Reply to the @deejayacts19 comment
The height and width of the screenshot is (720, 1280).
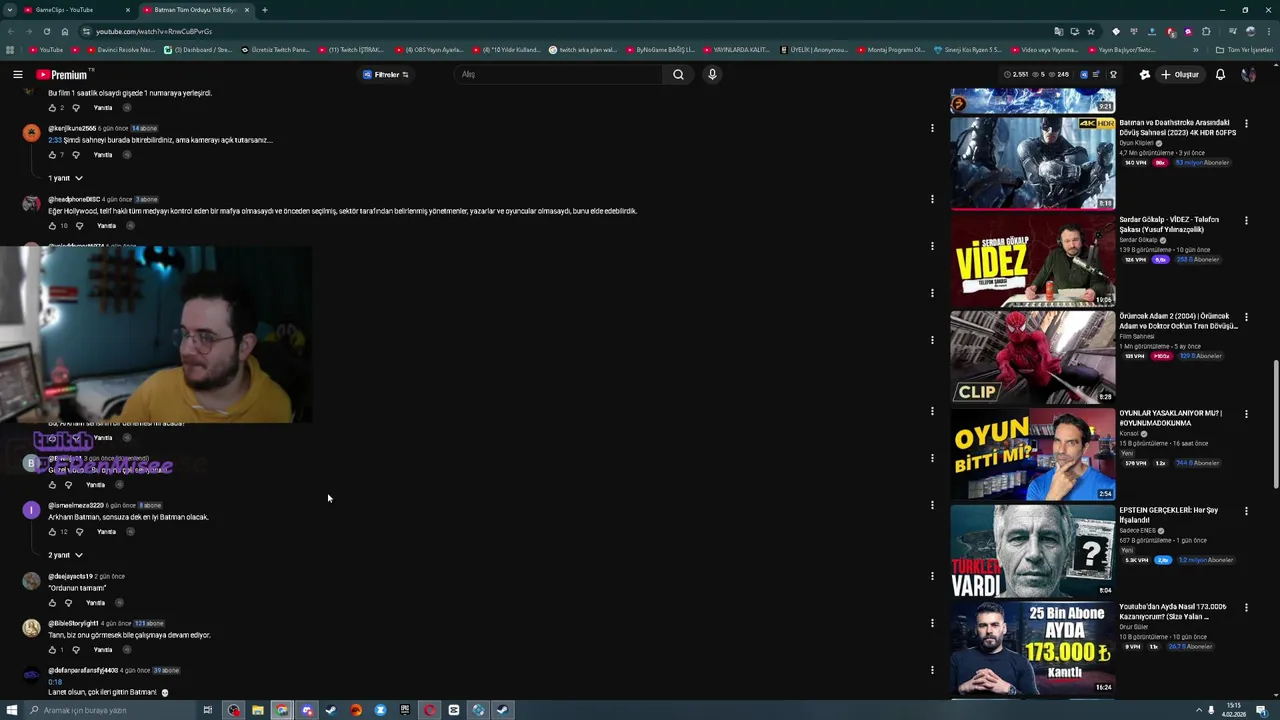(x=95, y=603)
